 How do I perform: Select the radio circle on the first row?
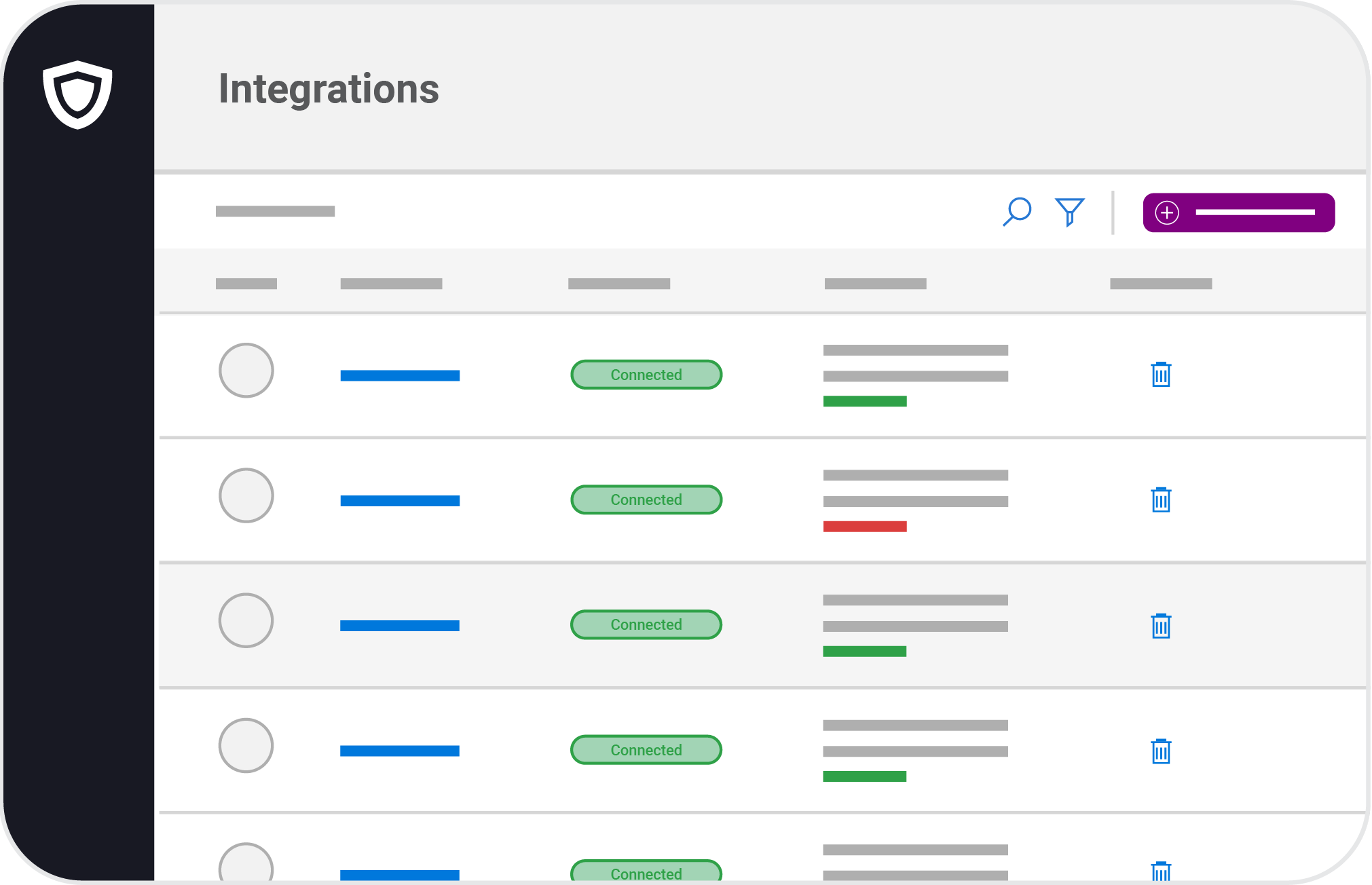coord(246,371)
